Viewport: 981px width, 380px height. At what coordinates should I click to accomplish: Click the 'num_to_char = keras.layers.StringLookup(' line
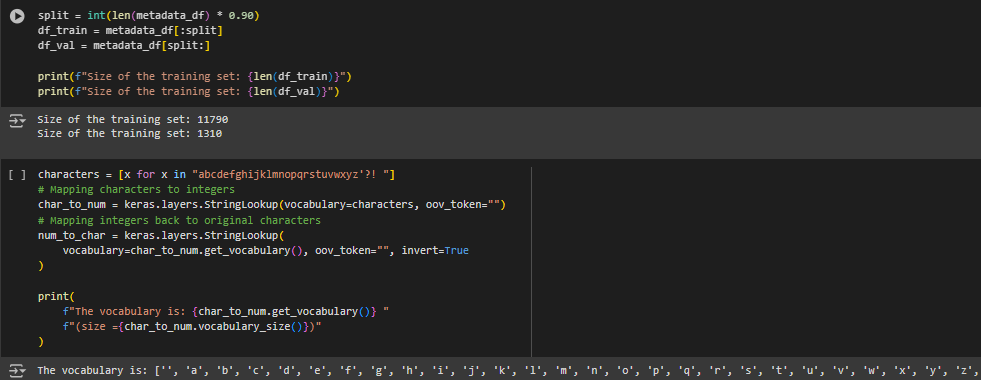coord(161,235)
